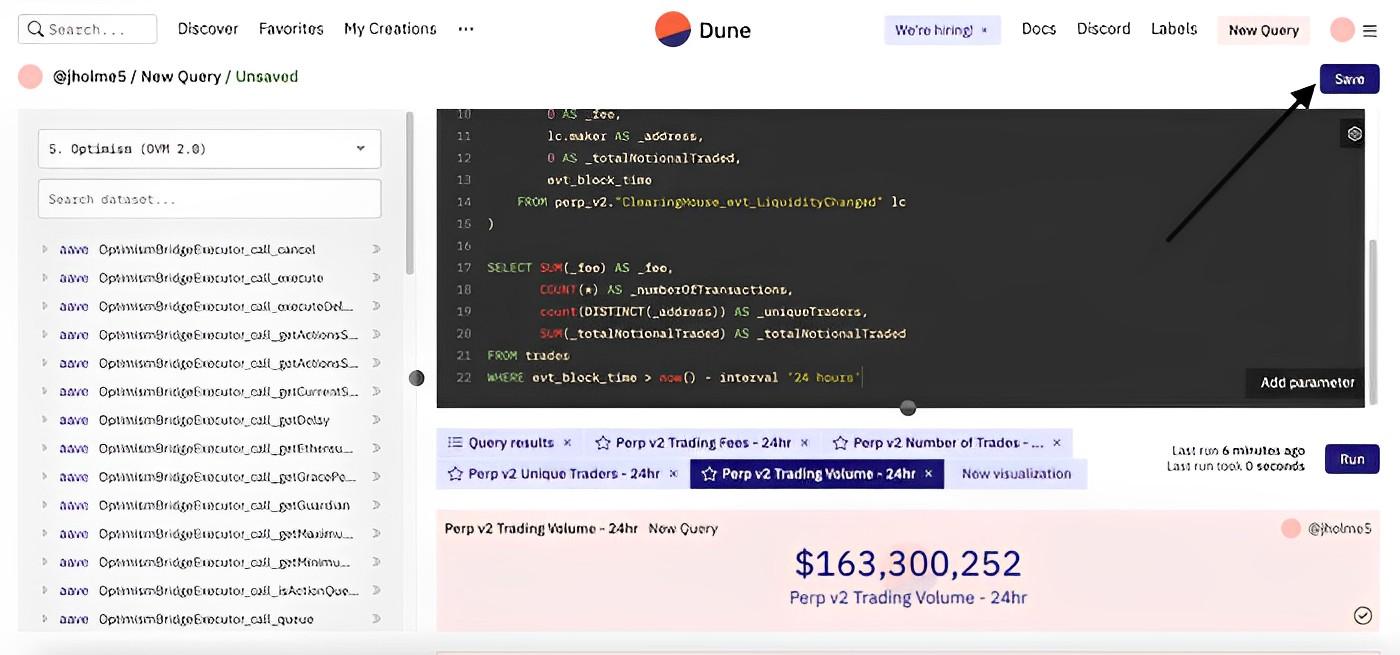Click the Unsaved status text in the breadcrumb

coord(267,76)
